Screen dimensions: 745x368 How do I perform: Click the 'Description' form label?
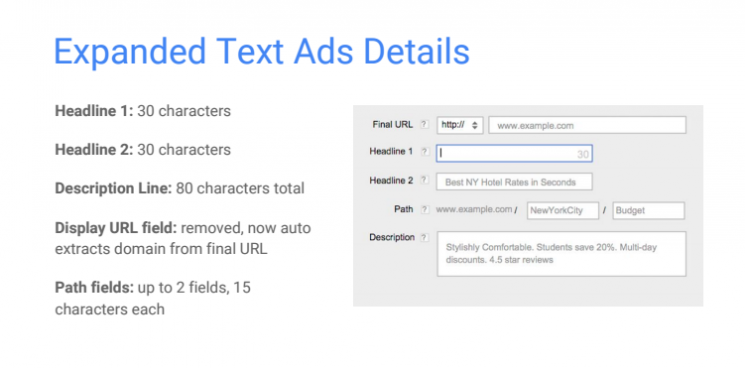pos(392,237)
